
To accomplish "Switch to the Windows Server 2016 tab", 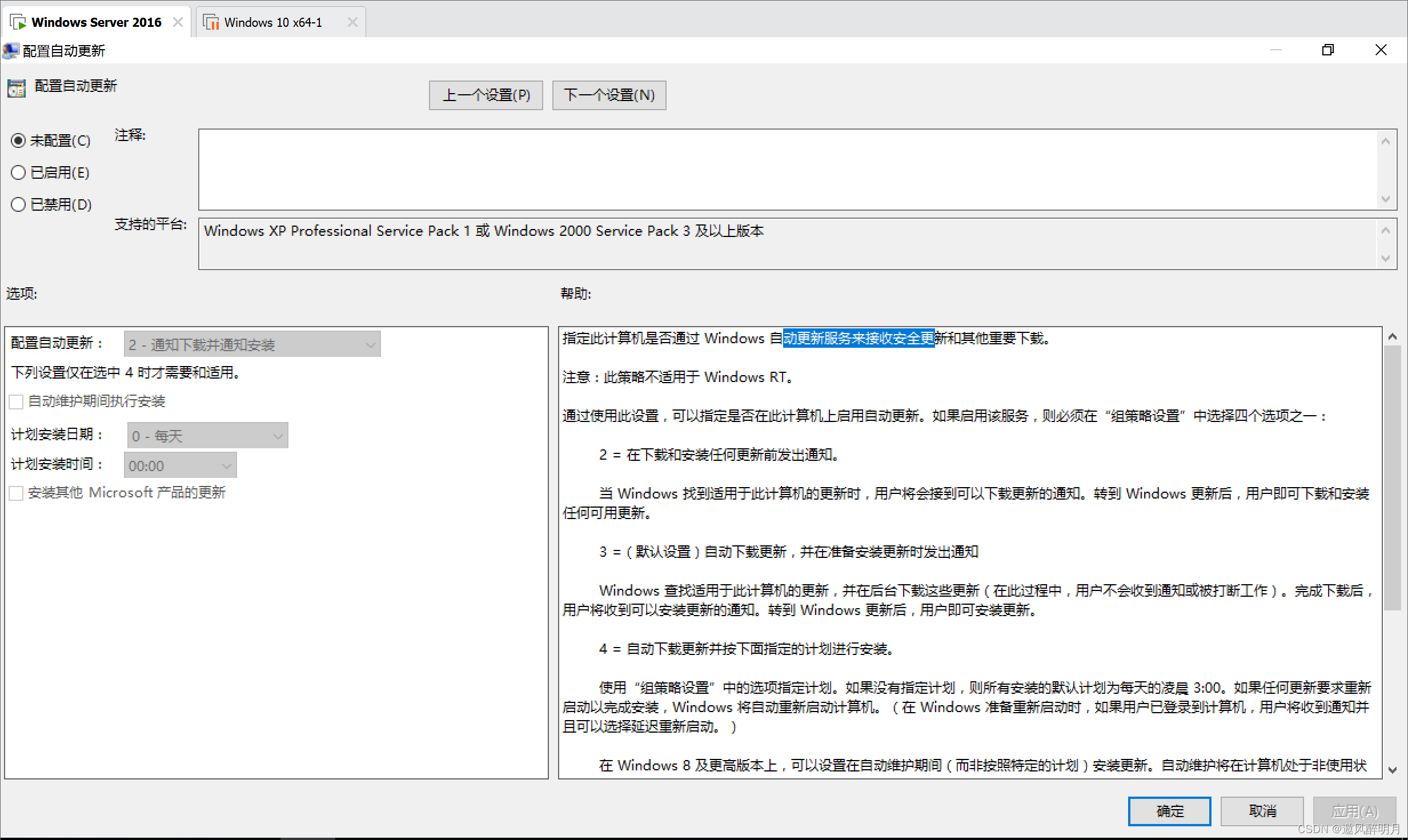I will pos(96,22).
